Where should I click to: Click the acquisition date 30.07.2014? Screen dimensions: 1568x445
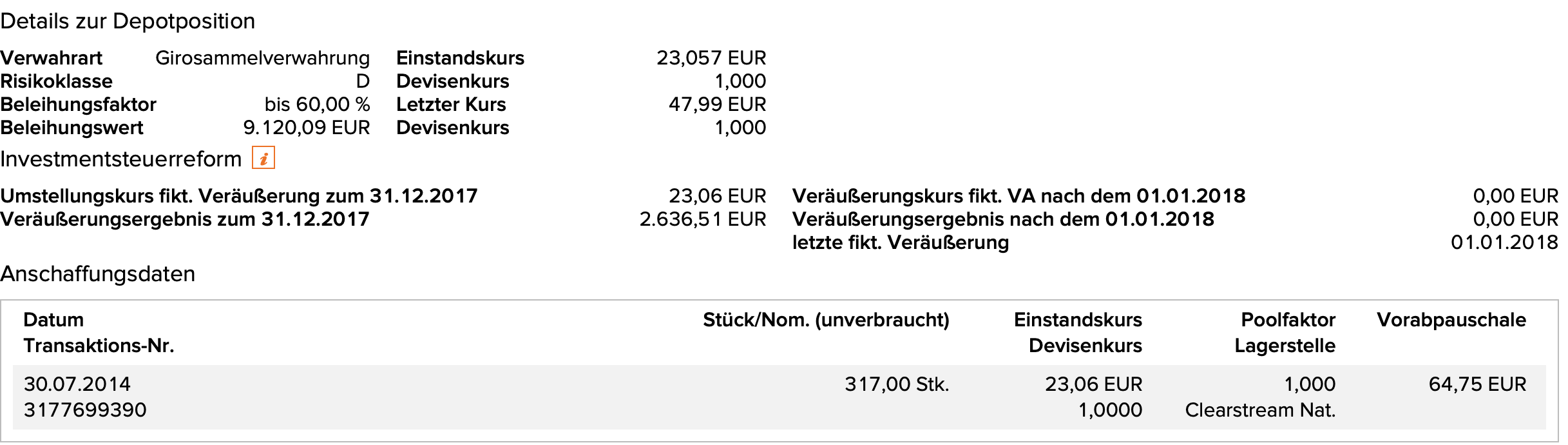click(x=77, y=384)
